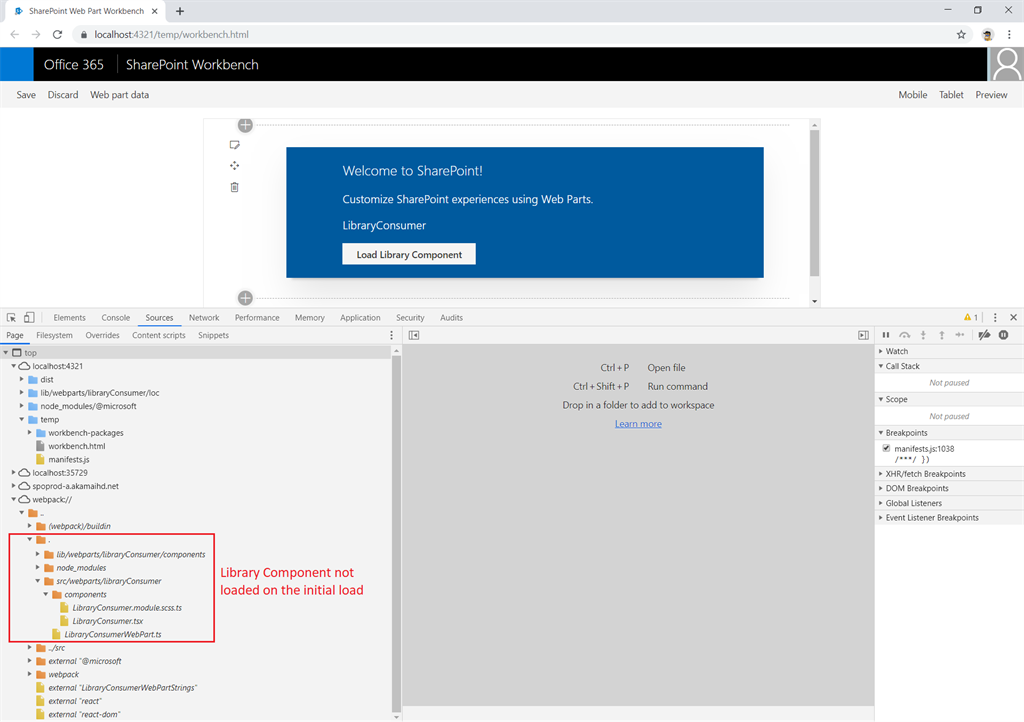1024x722 pixels.
Task: Switch to the Network tab
Action: click(204, 318)
